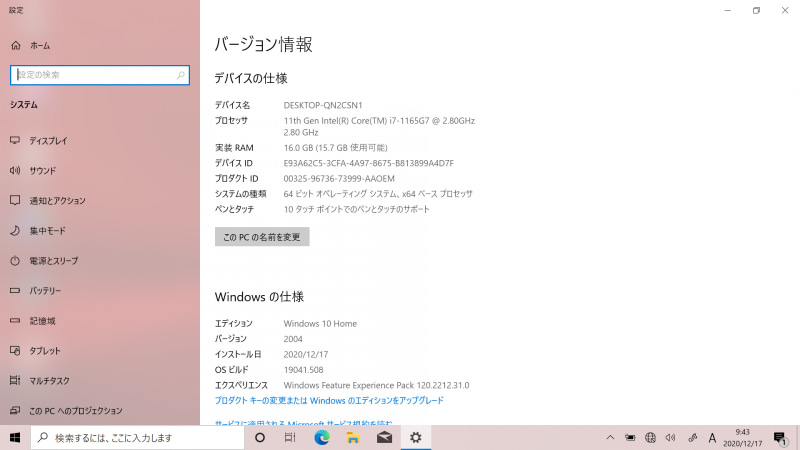Select product ID 00325-96736-73999-AAOEM
Screen dimensions: 800x450
(339, 179)
